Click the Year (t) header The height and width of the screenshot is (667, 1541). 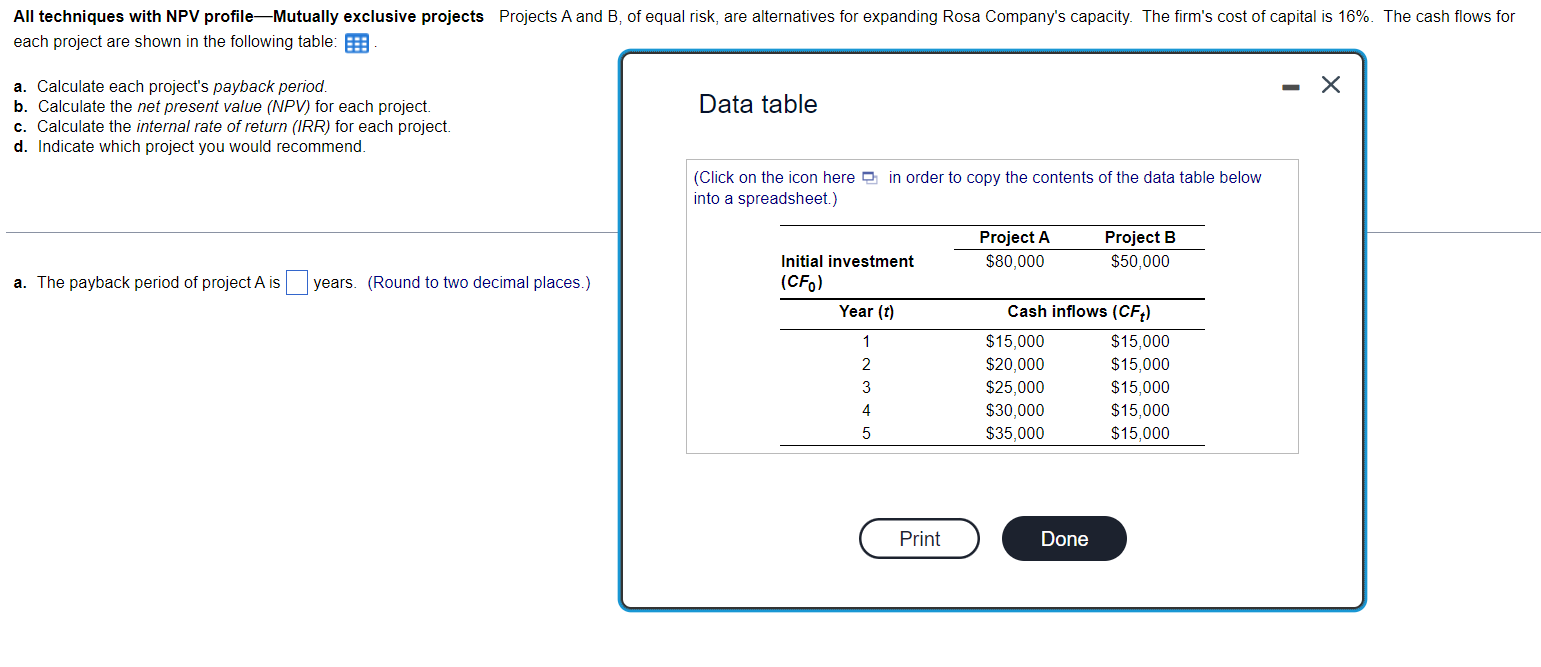click(x=866, y=311)
